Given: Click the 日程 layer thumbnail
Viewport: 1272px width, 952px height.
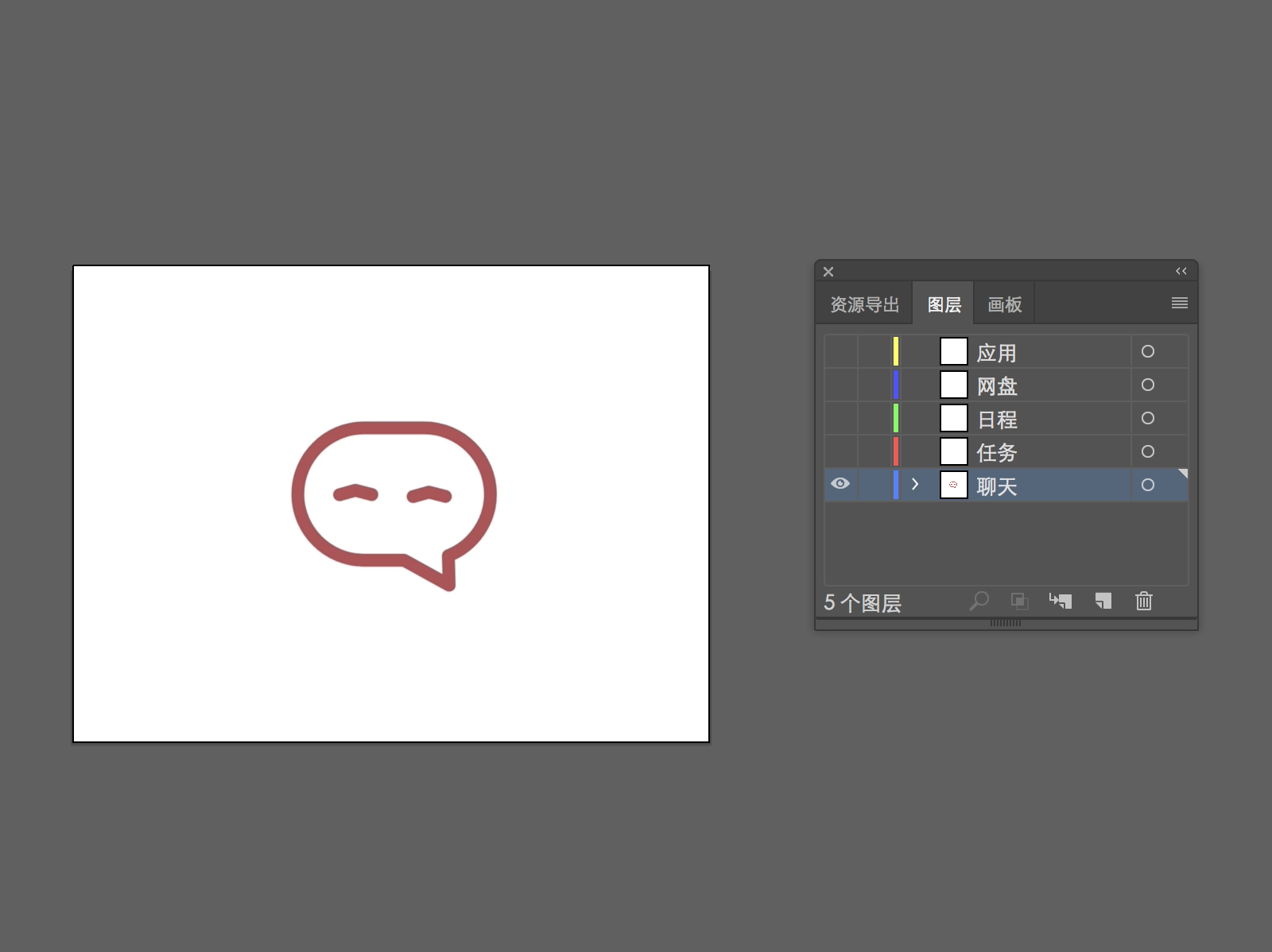Looking at the screenshot, I should [x=953, y=418].
